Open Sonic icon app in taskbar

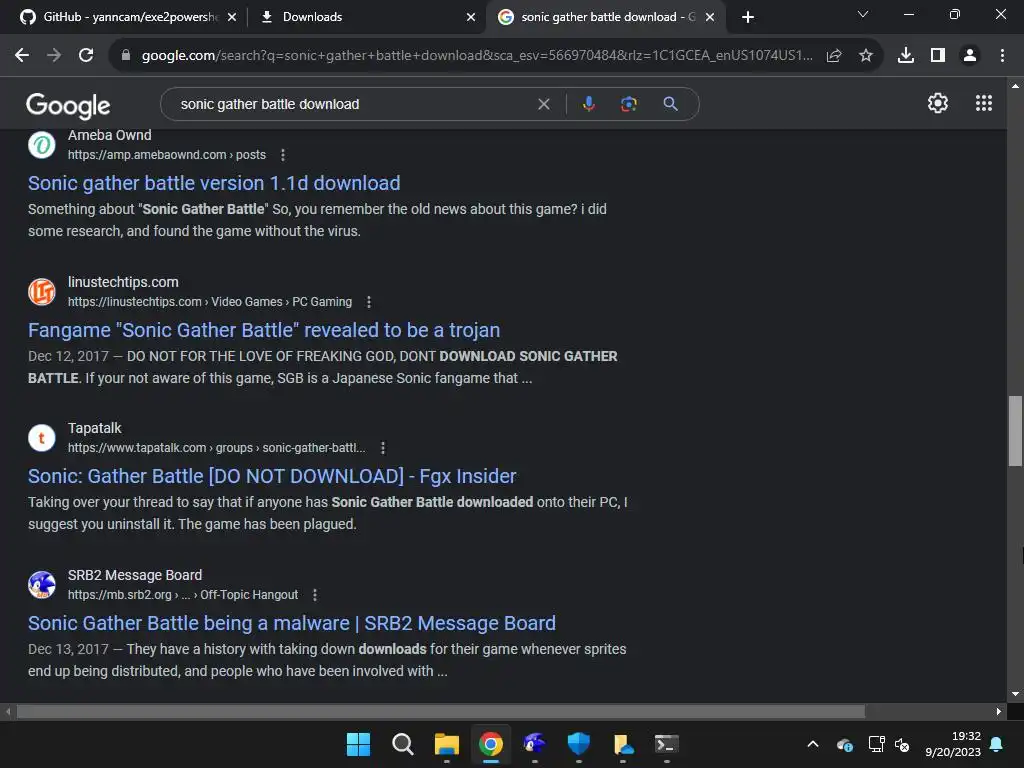click(534, 743)
